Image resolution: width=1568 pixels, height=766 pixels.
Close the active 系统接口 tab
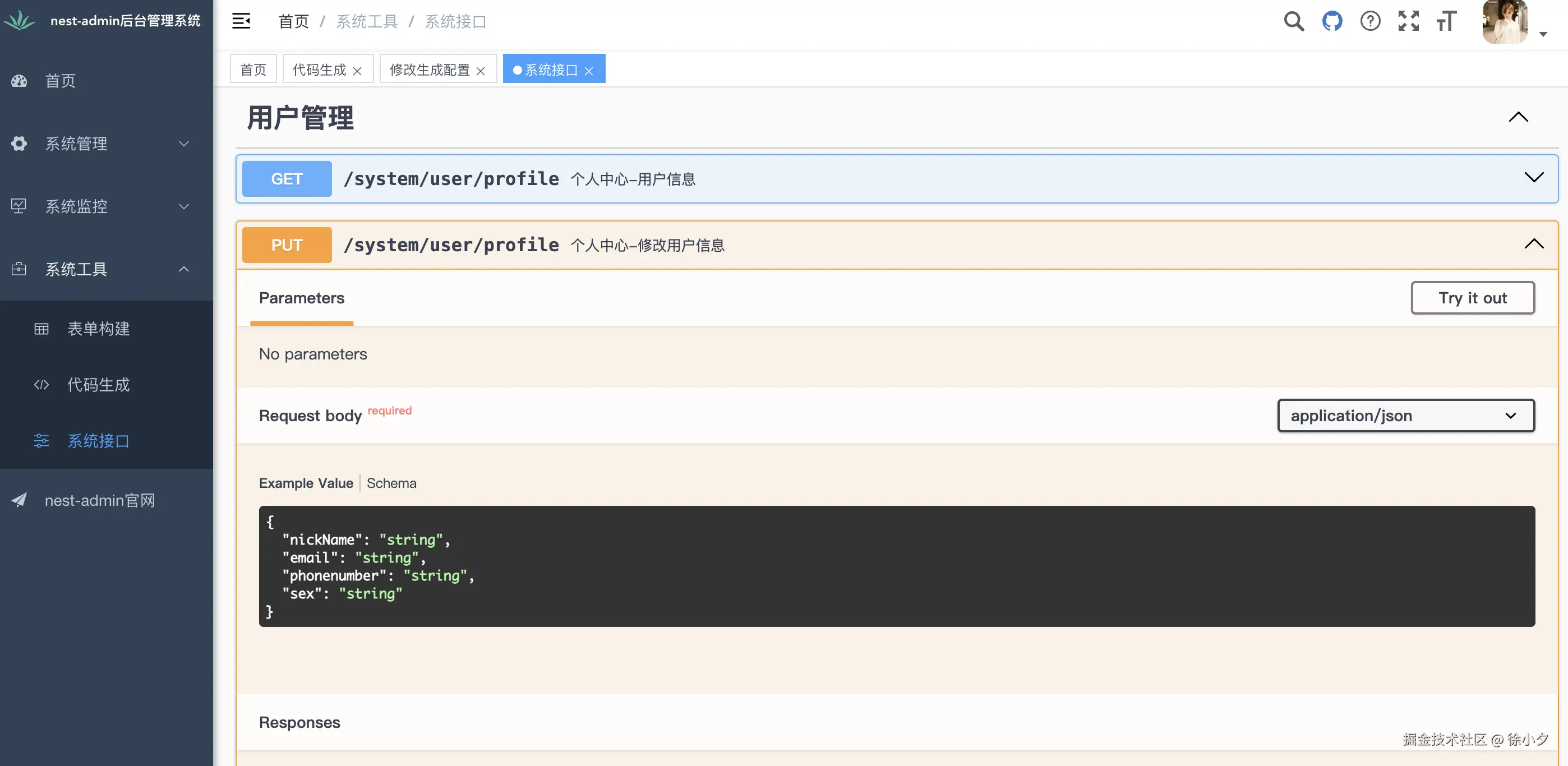point(589,71)
